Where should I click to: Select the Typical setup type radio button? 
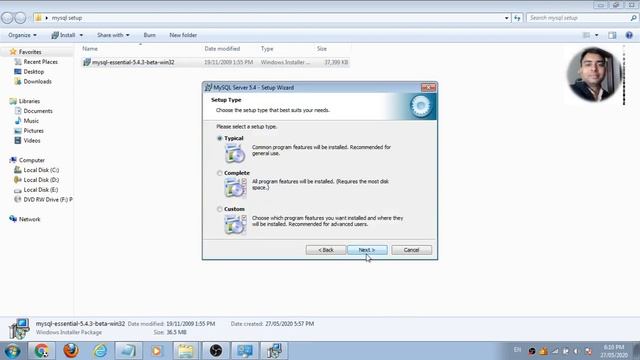point(220,138)
